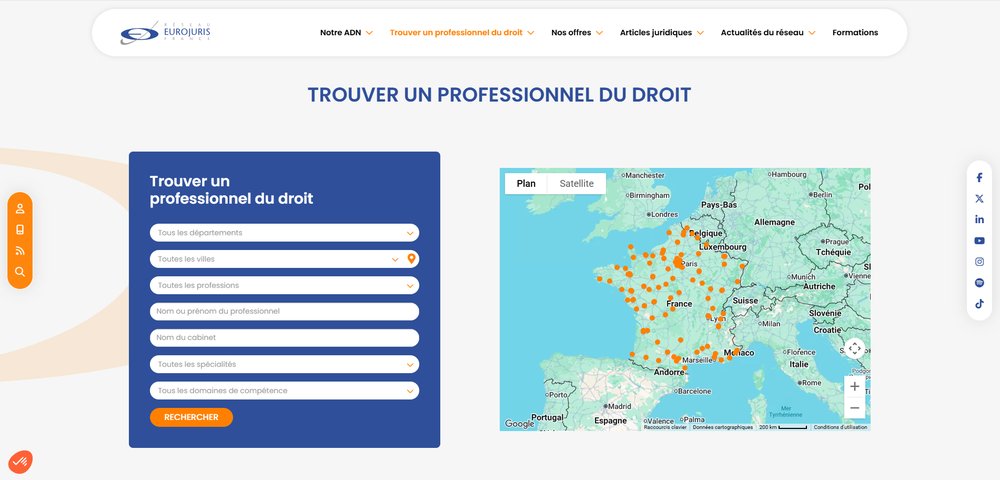Click Données cartographiques on map footer
The width and height of the screenshot is (1000, 480).
(723, 427)
